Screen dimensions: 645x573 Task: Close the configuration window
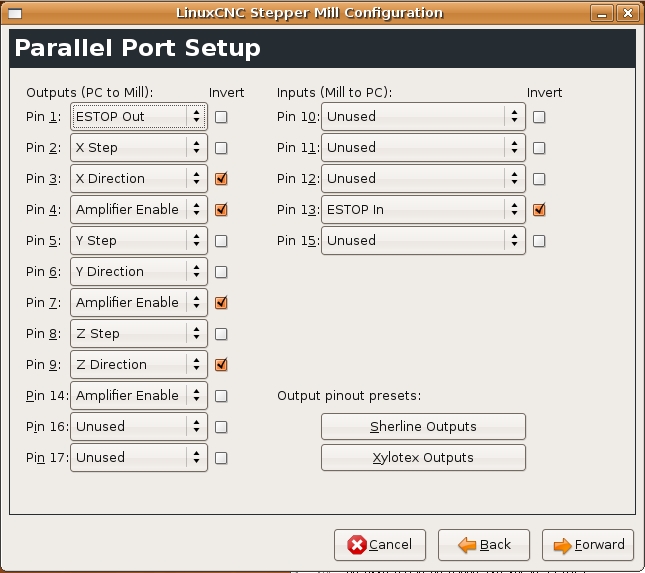pos(628,14)
